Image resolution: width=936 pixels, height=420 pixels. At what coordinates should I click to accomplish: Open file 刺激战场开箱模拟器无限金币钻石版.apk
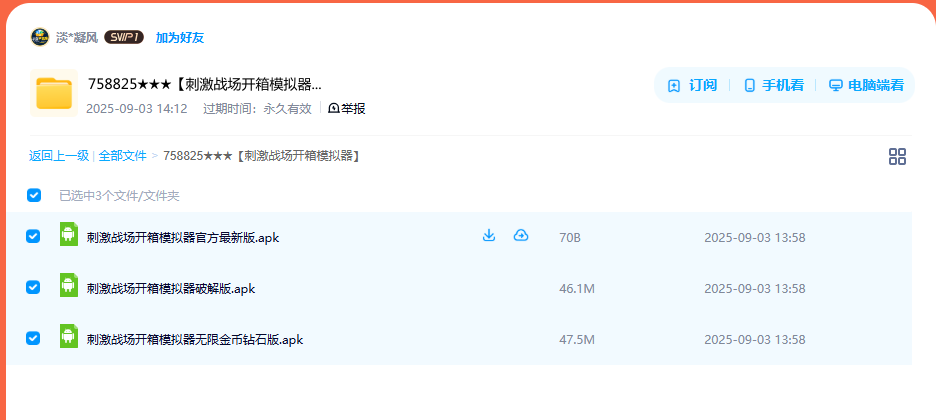(195, 340)
